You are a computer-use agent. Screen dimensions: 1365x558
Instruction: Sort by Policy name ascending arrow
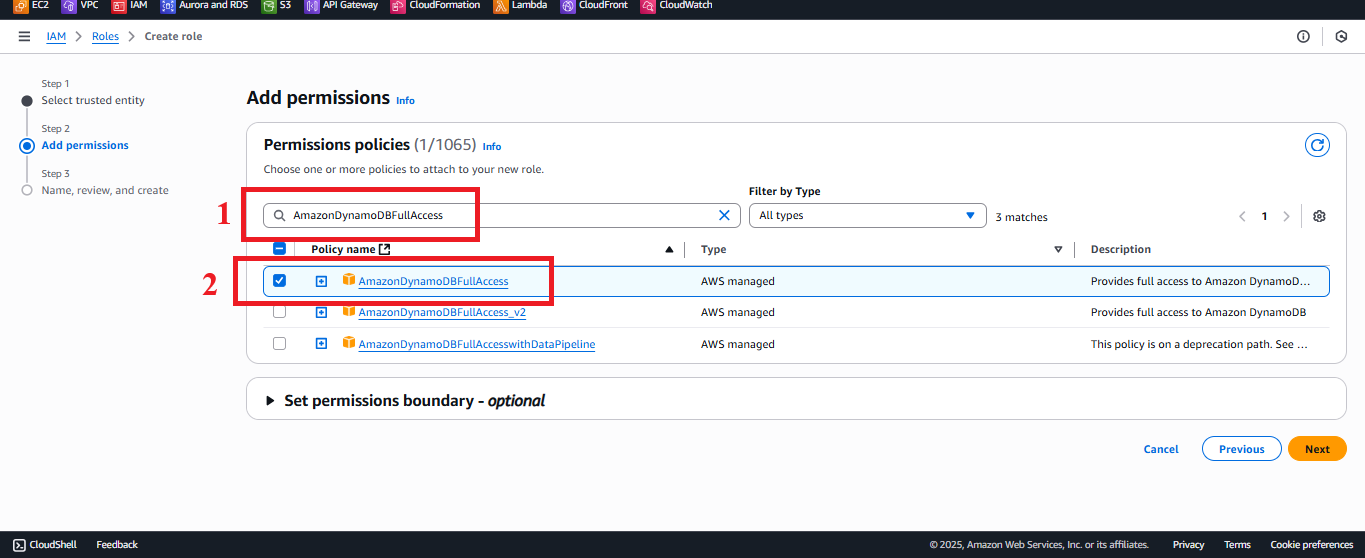(x=669, y=250)
